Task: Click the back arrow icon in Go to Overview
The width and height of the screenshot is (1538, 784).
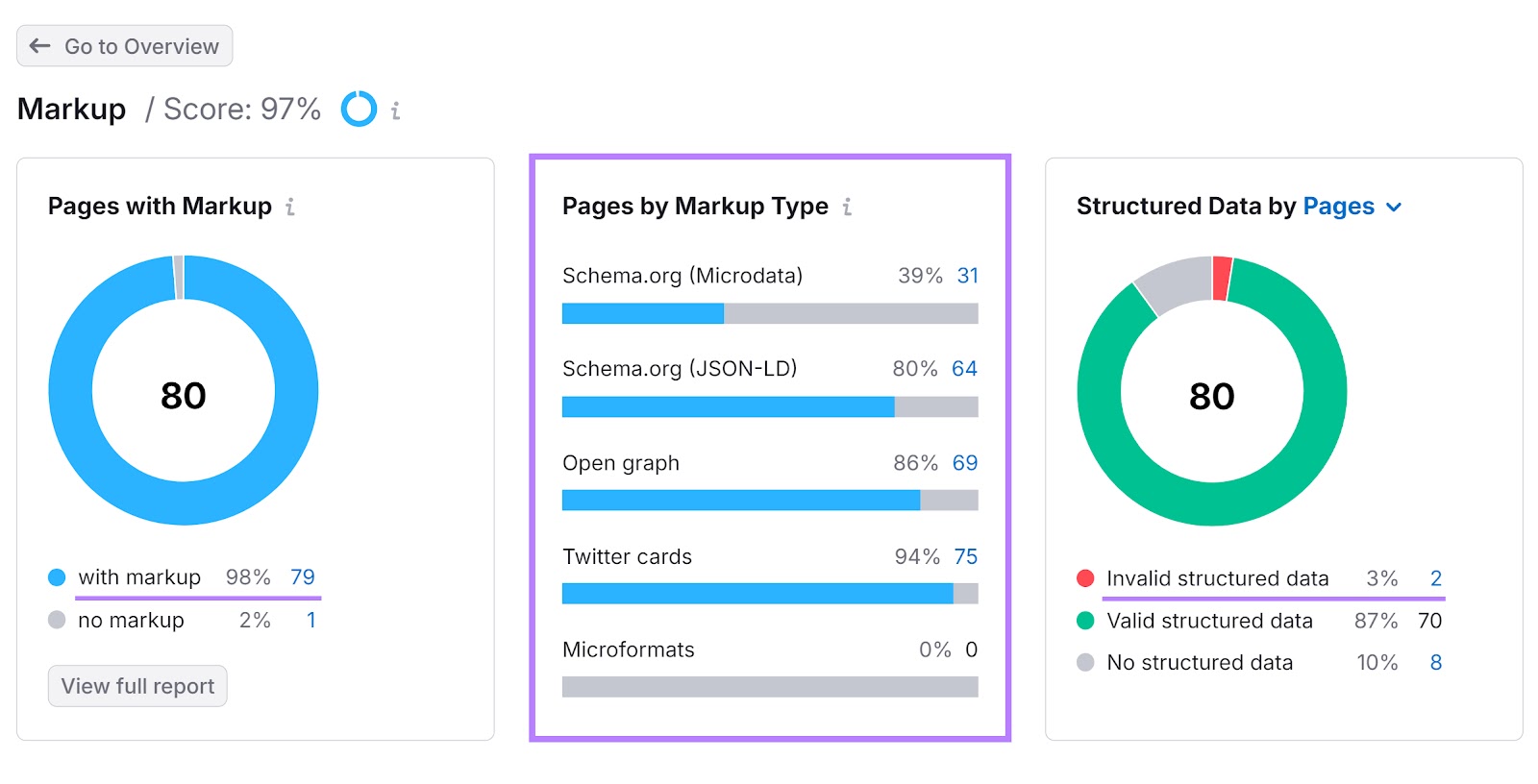Action: 39,46
